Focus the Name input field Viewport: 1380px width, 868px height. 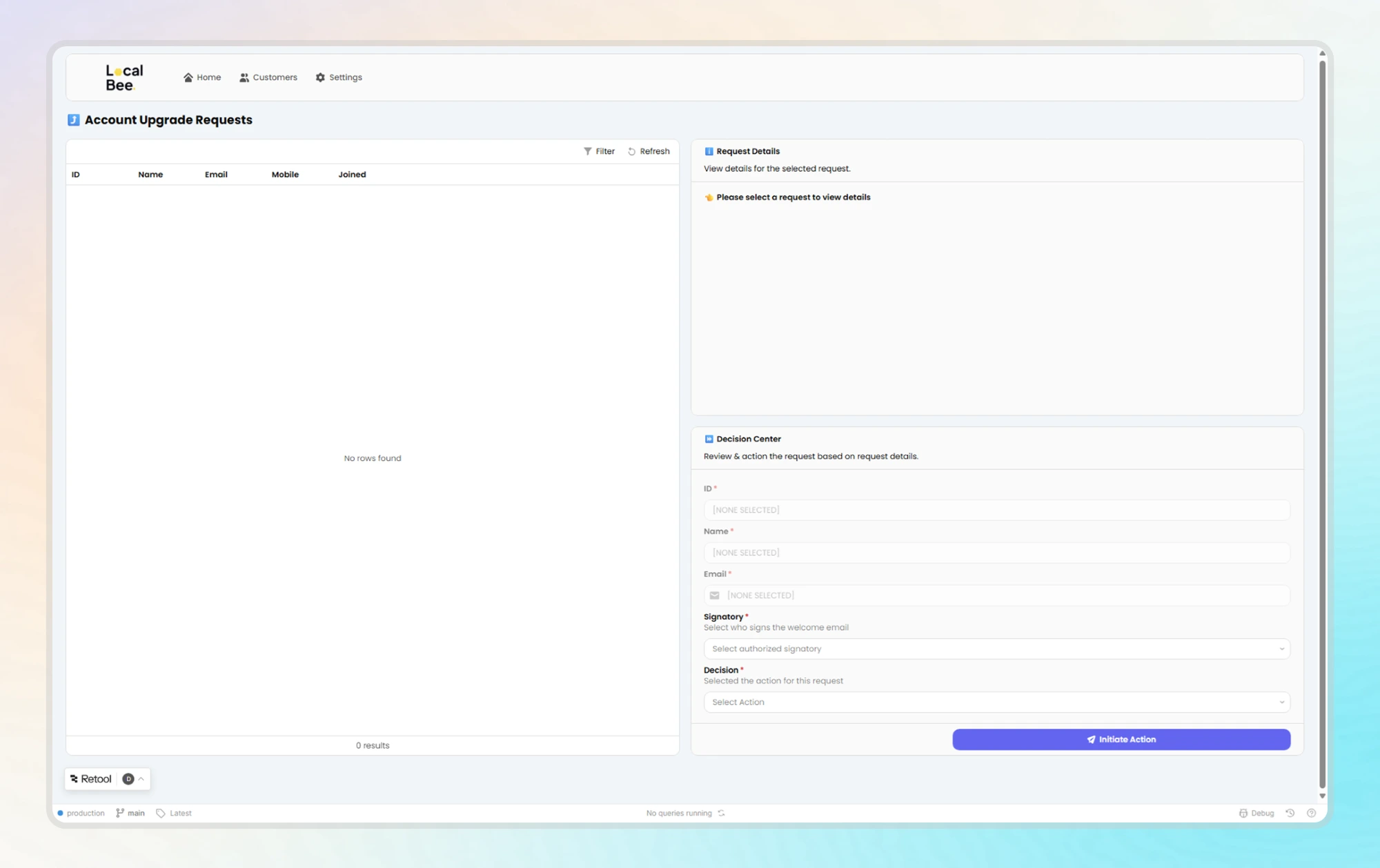tap(996, 553)
